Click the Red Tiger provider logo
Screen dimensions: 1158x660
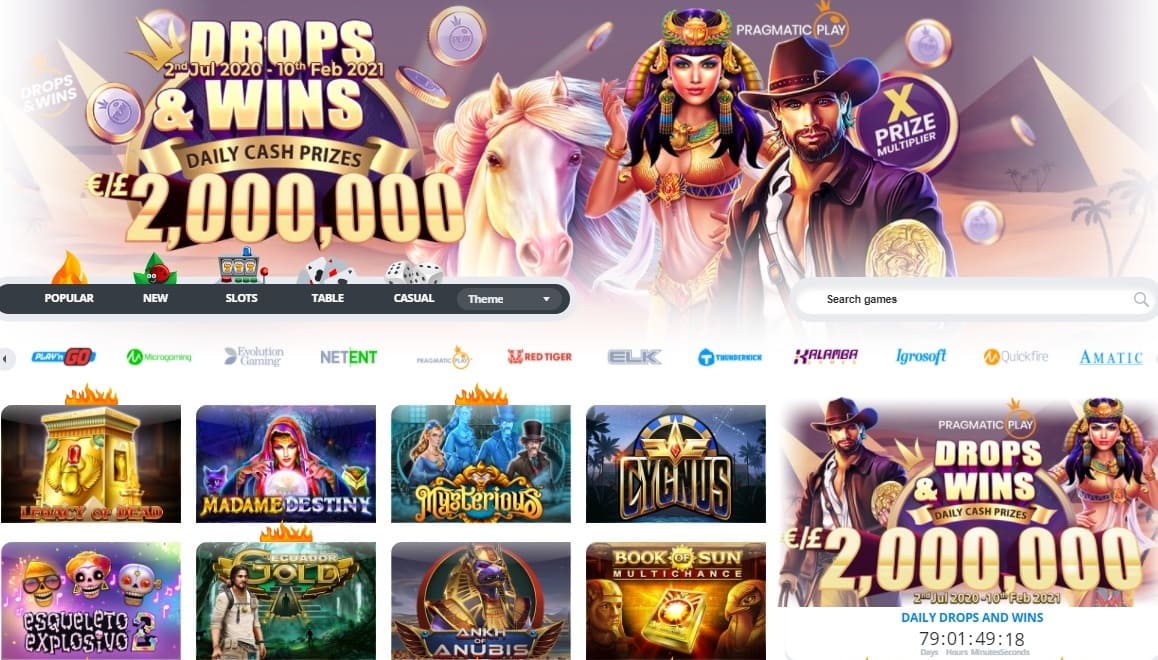(x=540, y=357)
